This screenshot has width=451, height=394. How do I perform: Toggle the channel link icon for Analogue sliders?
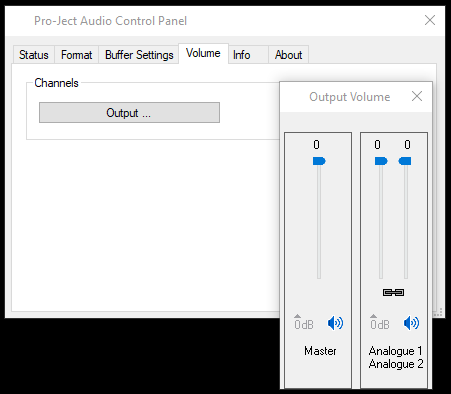pos(393,292)
